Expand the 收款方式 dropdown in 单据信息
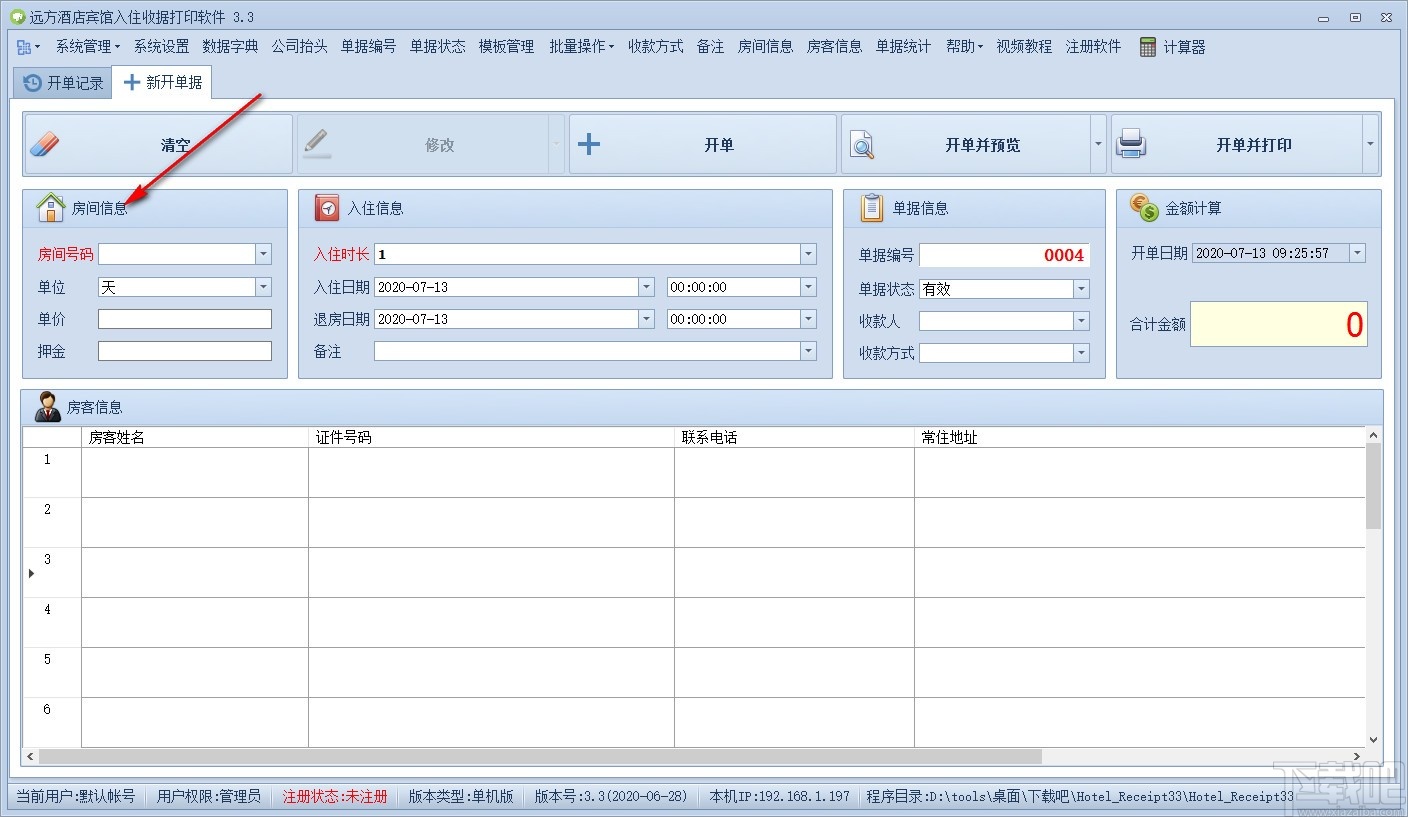This screenshot has width=1408, height=817. click(x=1081, y=353)
